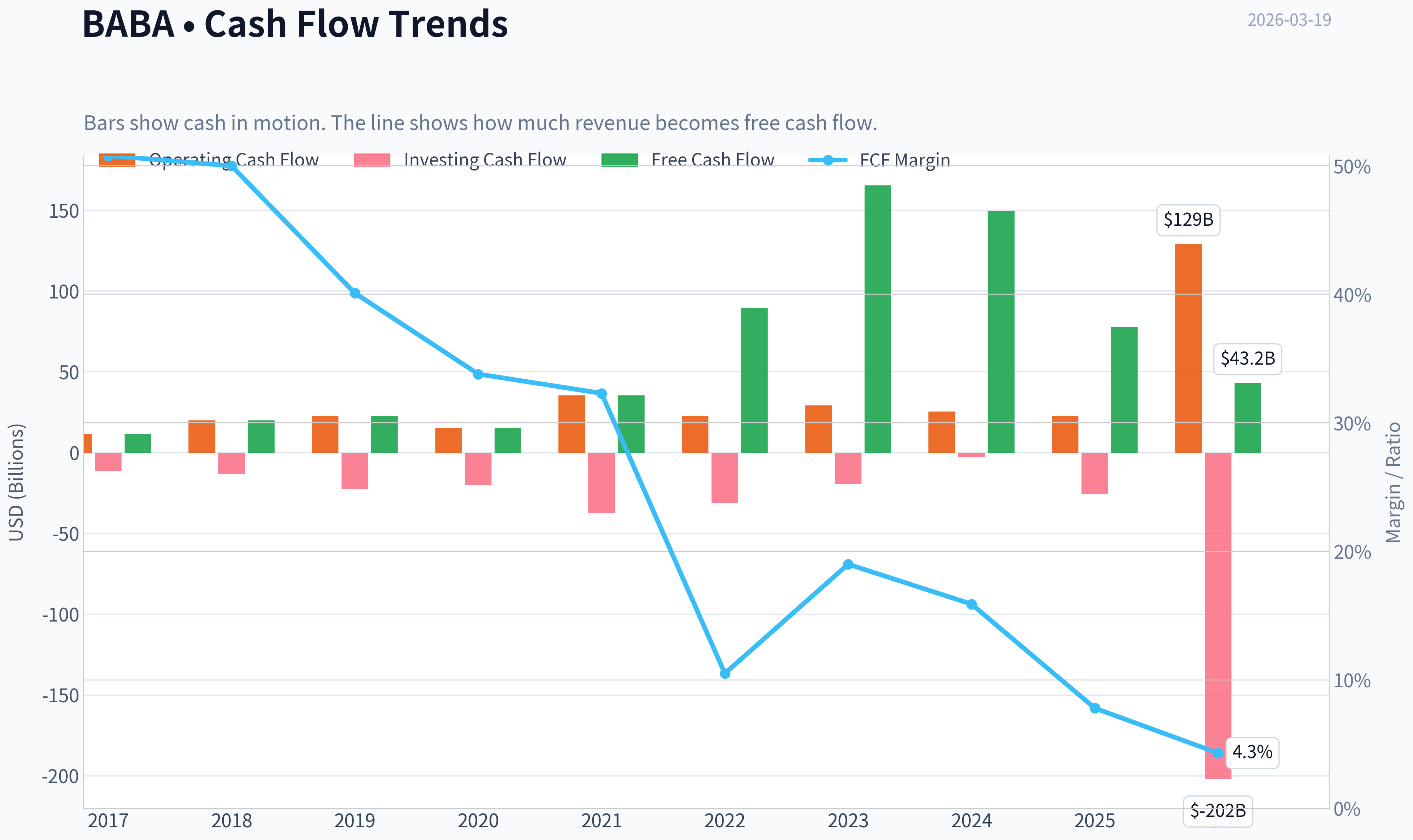1413x840 pixels.
Task: Click the green Free Cash Flow bar for 2025
Action: pos(1125,390)
